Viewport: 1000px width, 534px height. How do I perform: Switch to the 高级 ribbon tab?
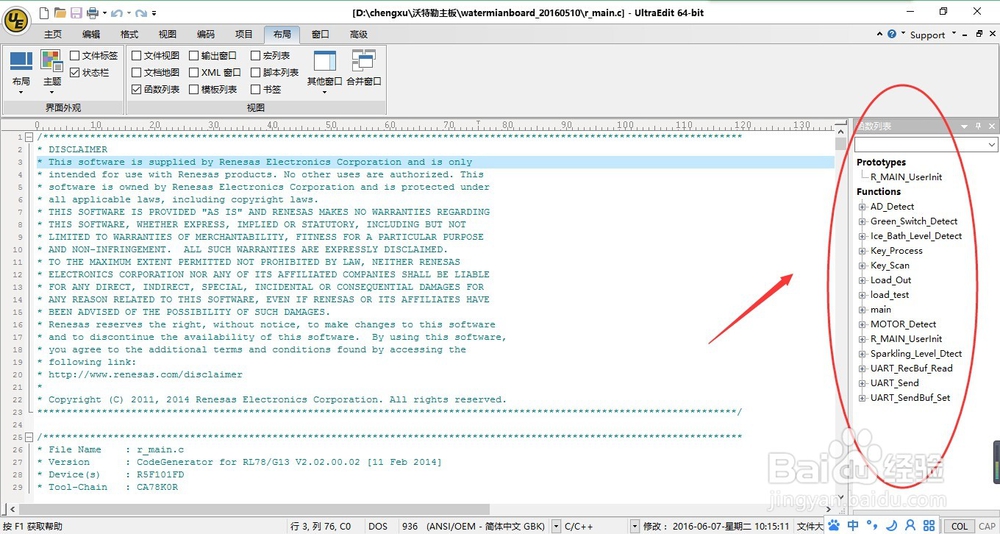click(359, 34)
